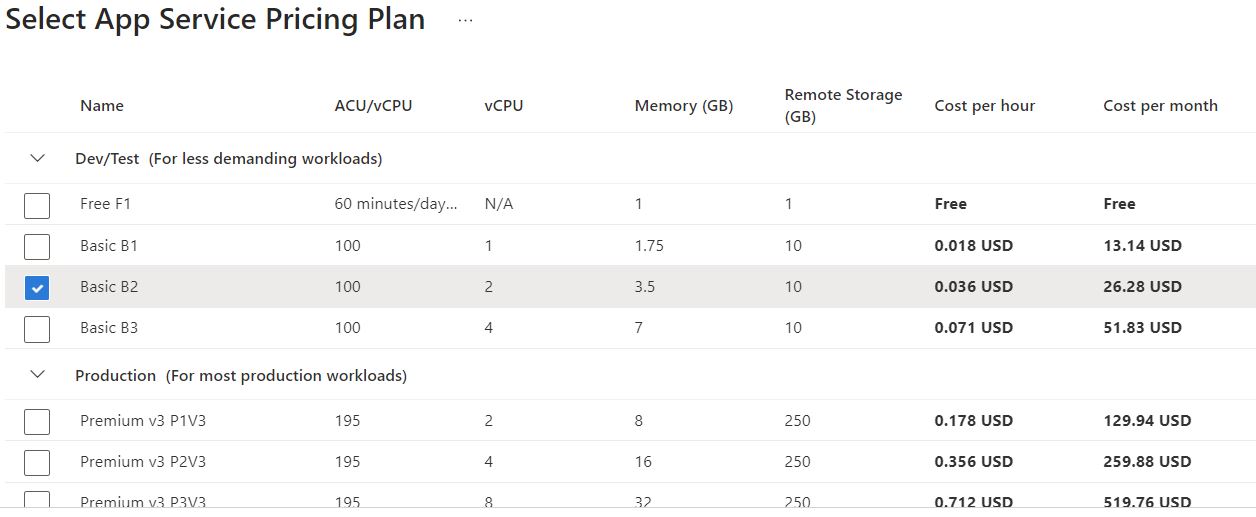1256x517 pixels.
Task: Collapse the Dev/Test group chevron
Action: (38, 158)
